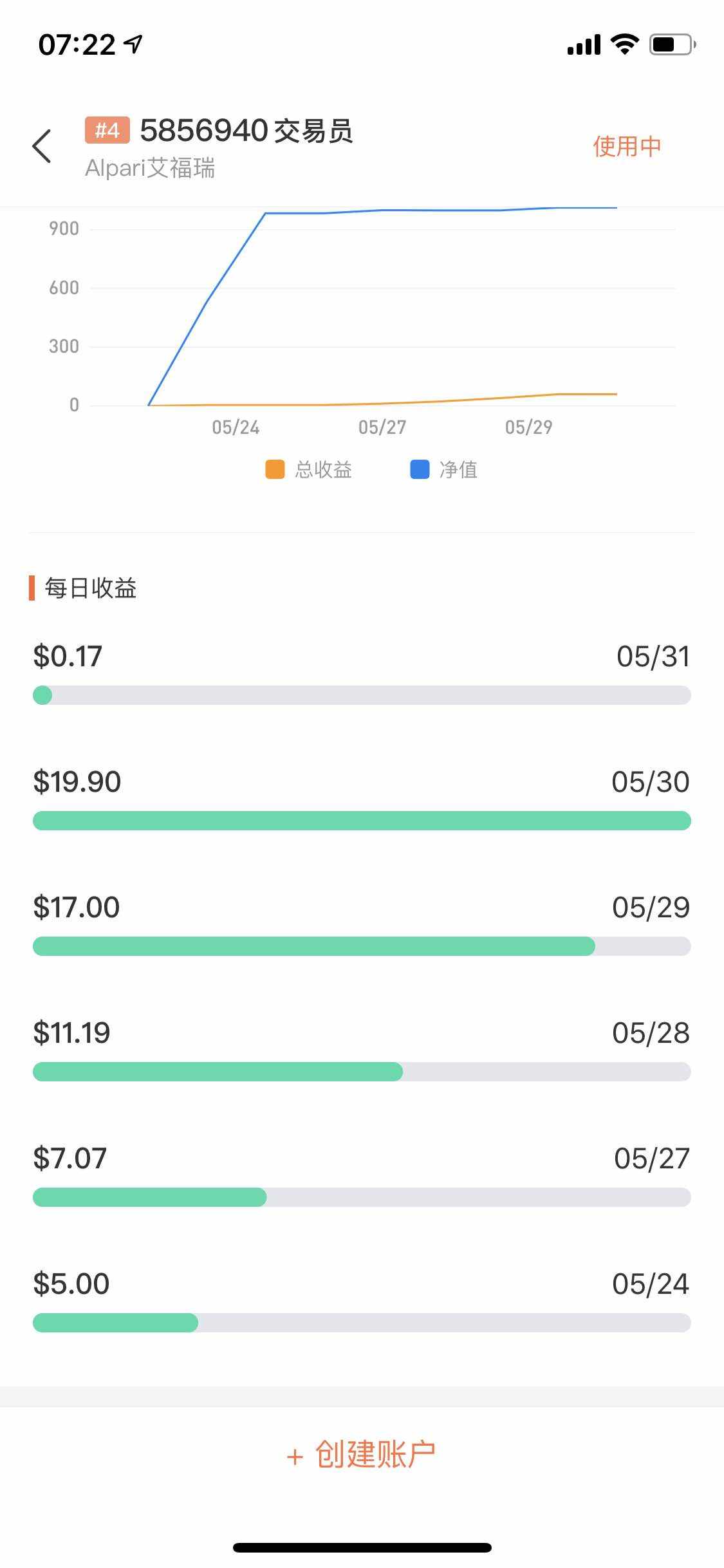This screenshot has height=1568, width=724.
Task: Tap the 05/30 daily profit bar
Action: (x=362, y=821)
